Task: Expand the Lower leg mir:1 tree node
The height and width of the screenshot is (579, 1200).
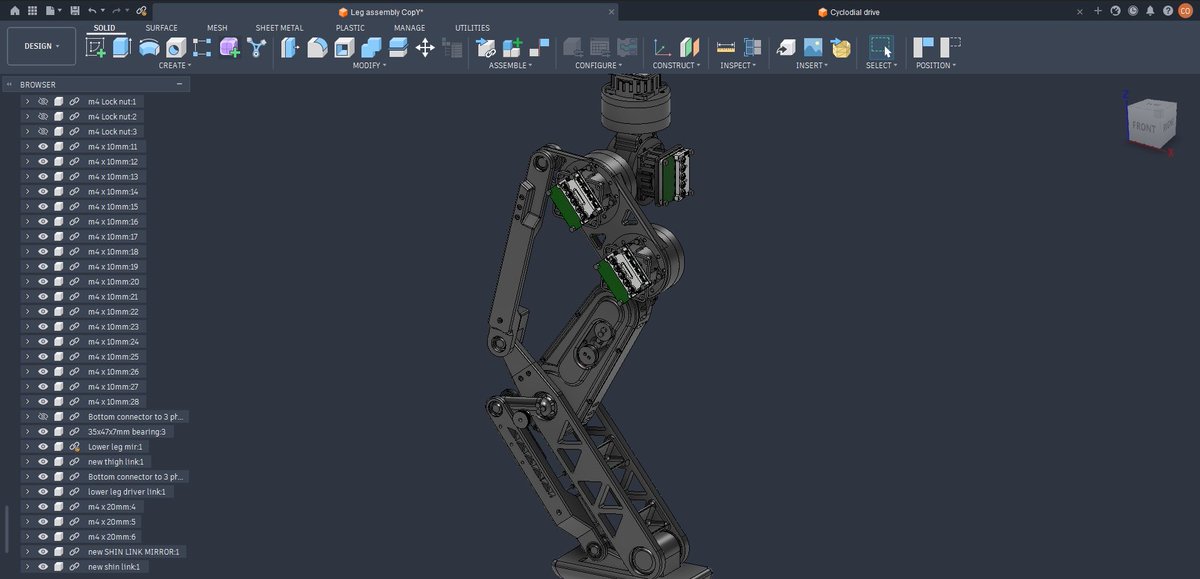Action: click(27, 447)
